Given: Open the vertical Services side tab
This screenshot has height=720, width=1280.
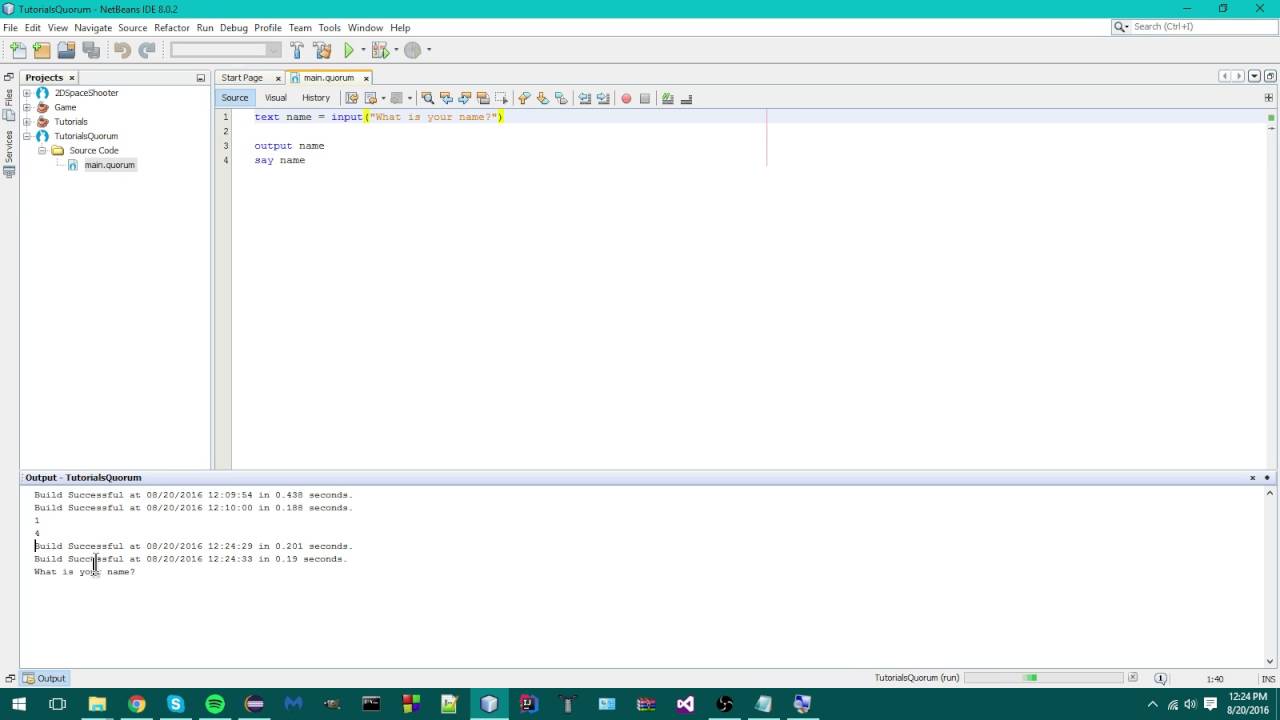Looking at the screenshot, I should pos(9,153).
